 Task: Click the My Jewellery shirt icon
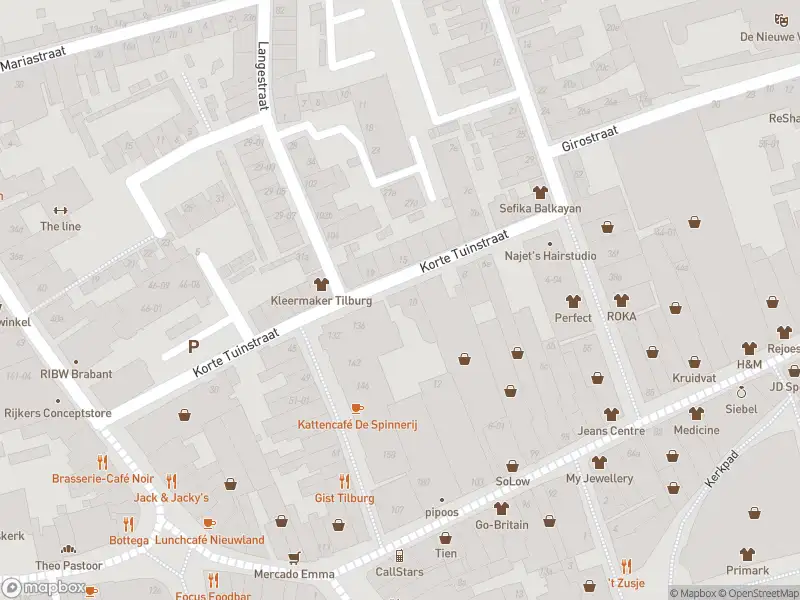click(x=599, y=462)
